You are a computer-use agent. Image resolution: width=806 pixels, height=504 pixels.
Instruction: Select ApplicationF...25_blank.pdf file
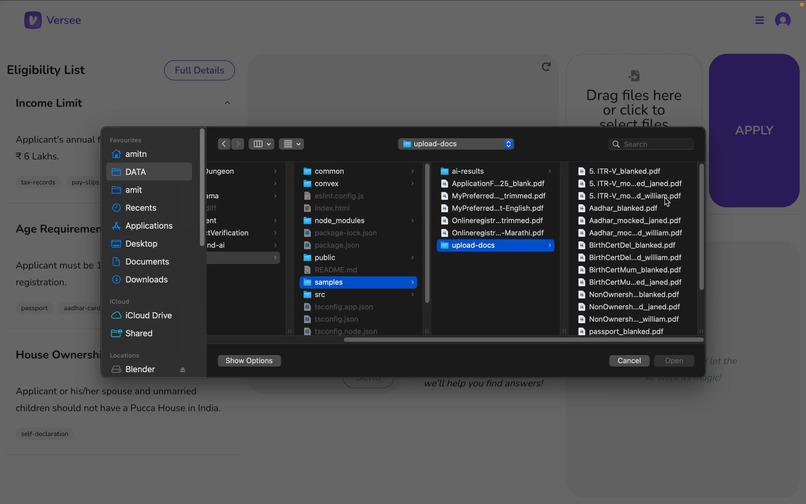click(x=496, y=184)
